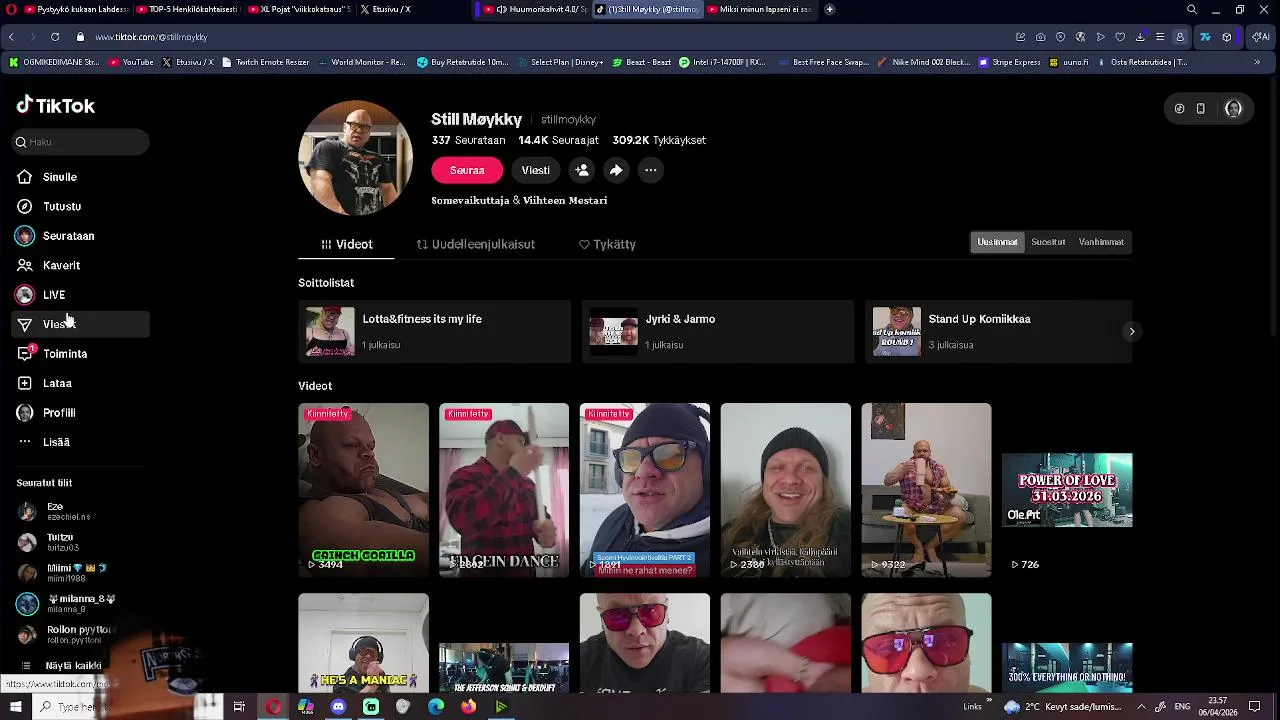1280x720 pixels.
Task: Click the 7TV extension icon
Action: click(1205, 37)
